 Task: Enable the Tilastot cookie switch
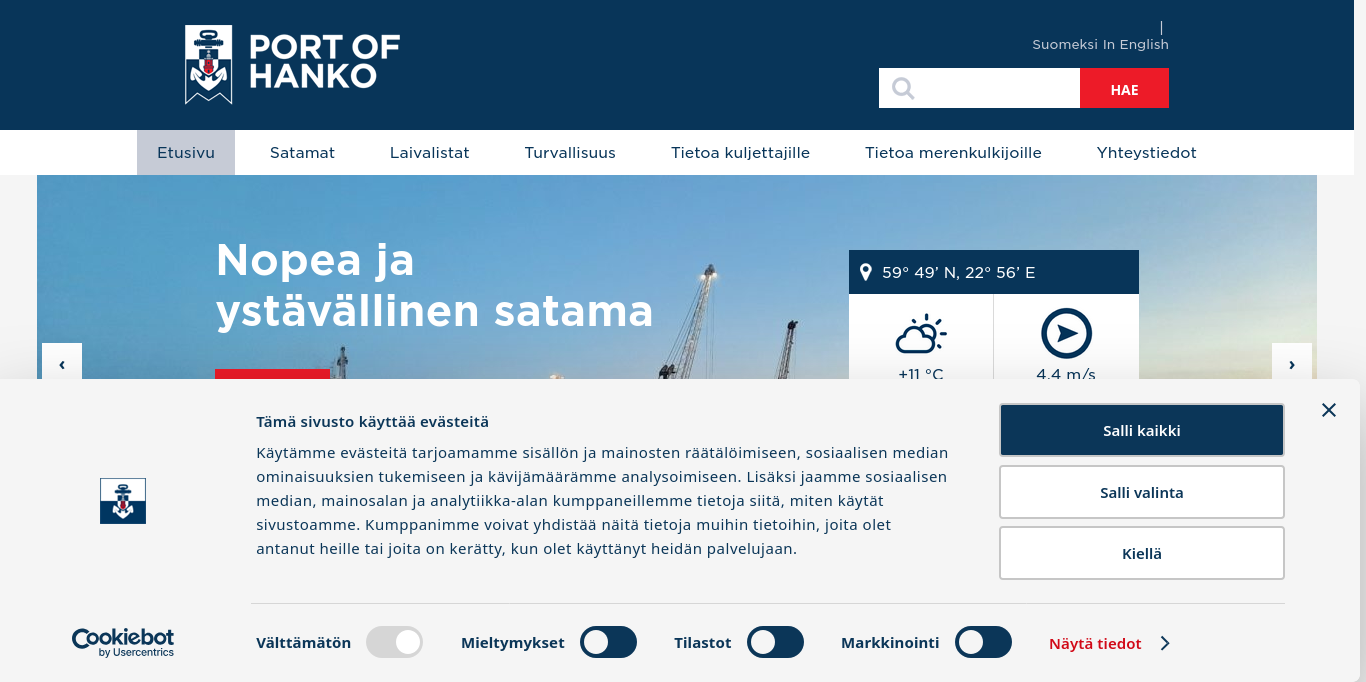pyautogui.click(x=775, y=642)
